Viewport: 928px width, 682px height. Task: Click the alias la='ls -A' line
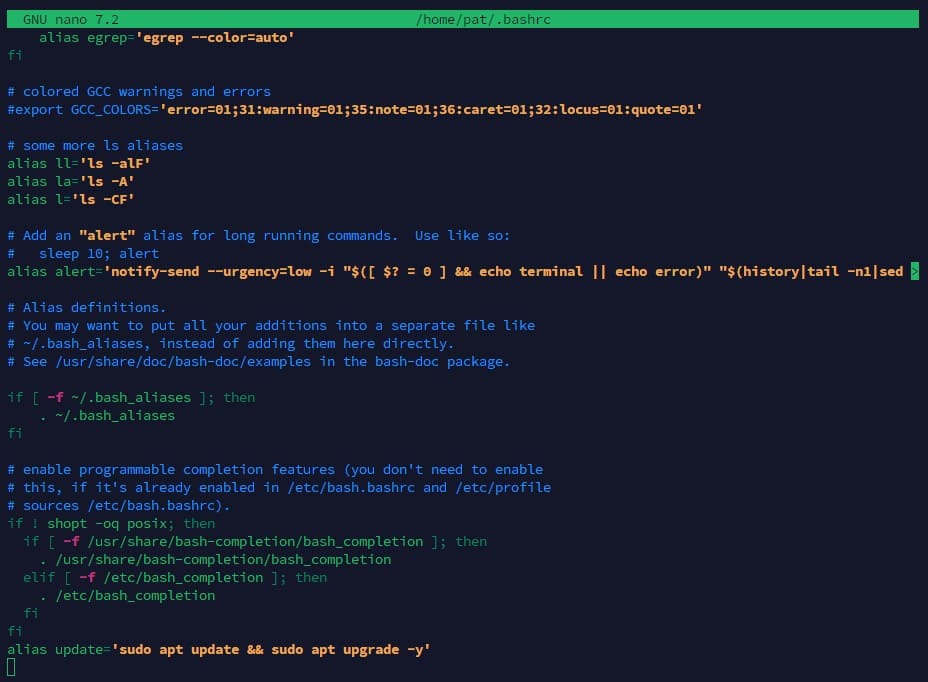click(72, 181)
